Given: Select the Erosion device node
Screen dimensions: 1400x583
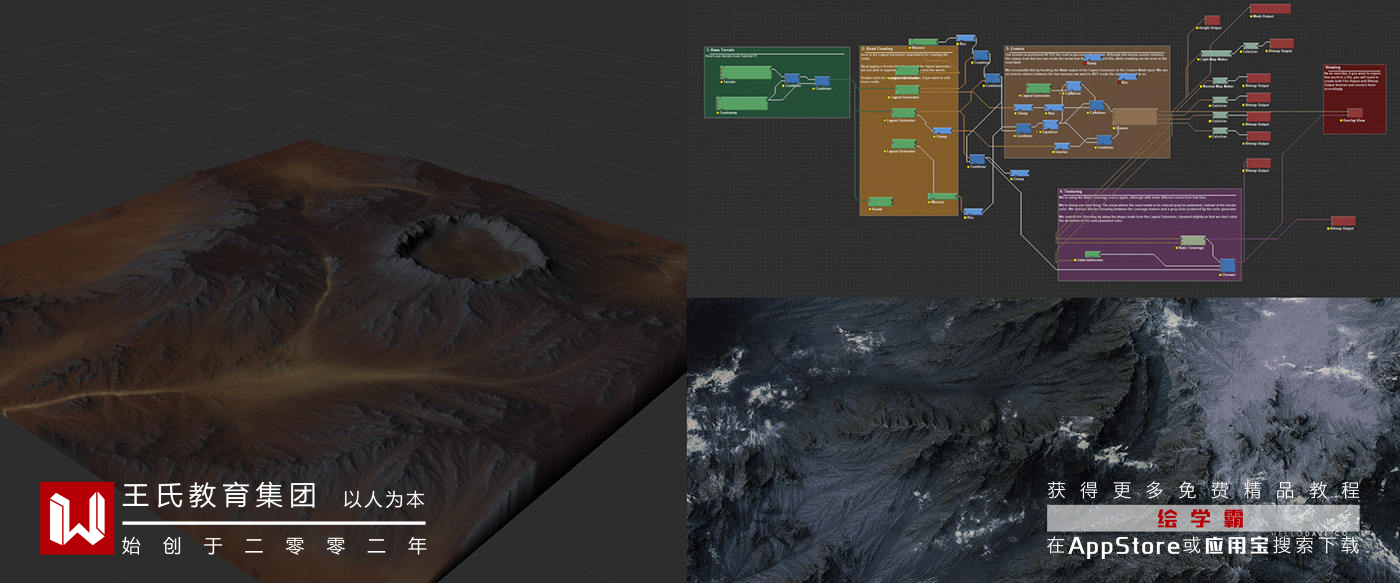Looking at the screenshot, I should tap(1134, 117).
